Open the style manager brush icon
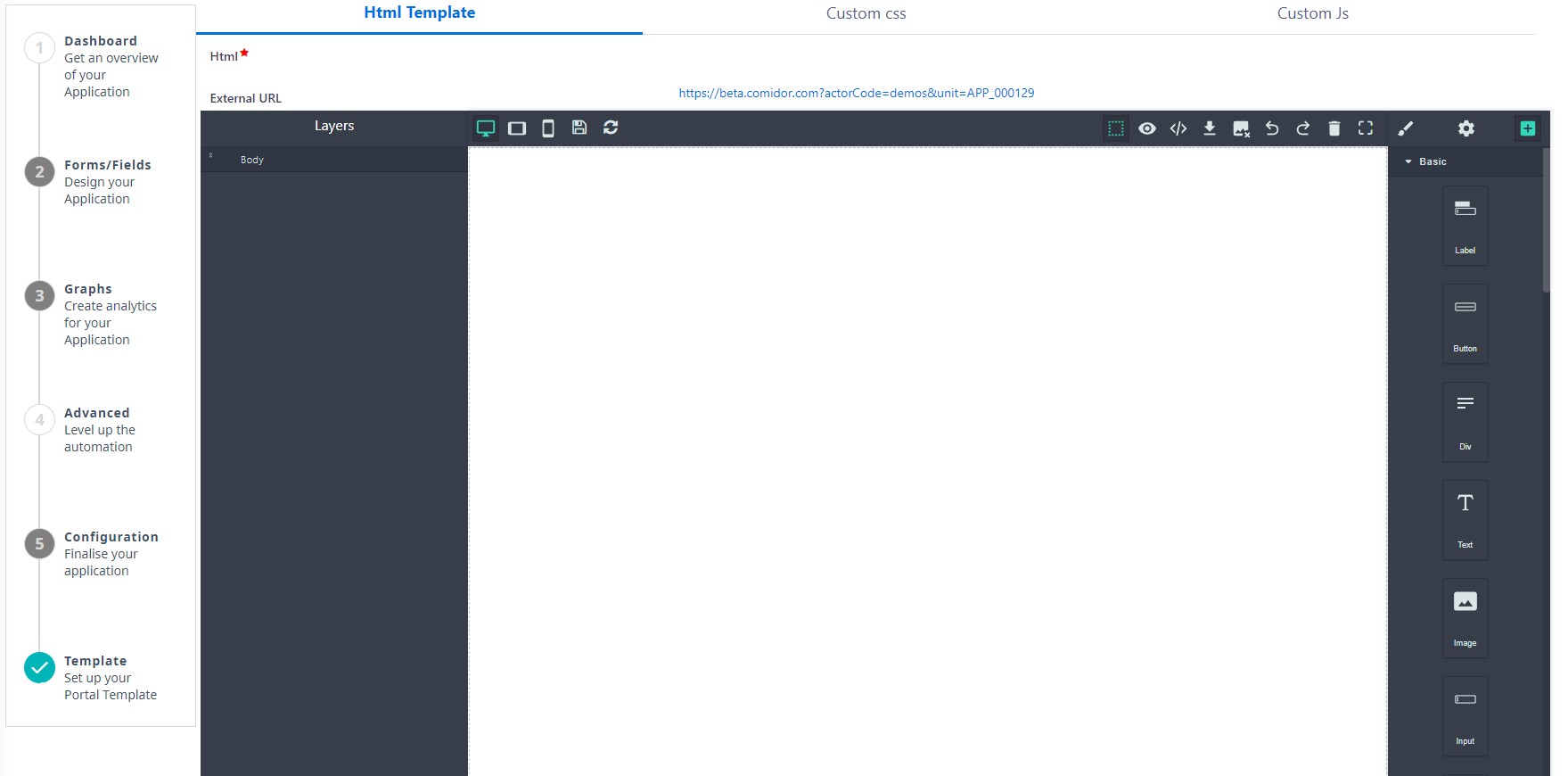 tap(1406, 128)
